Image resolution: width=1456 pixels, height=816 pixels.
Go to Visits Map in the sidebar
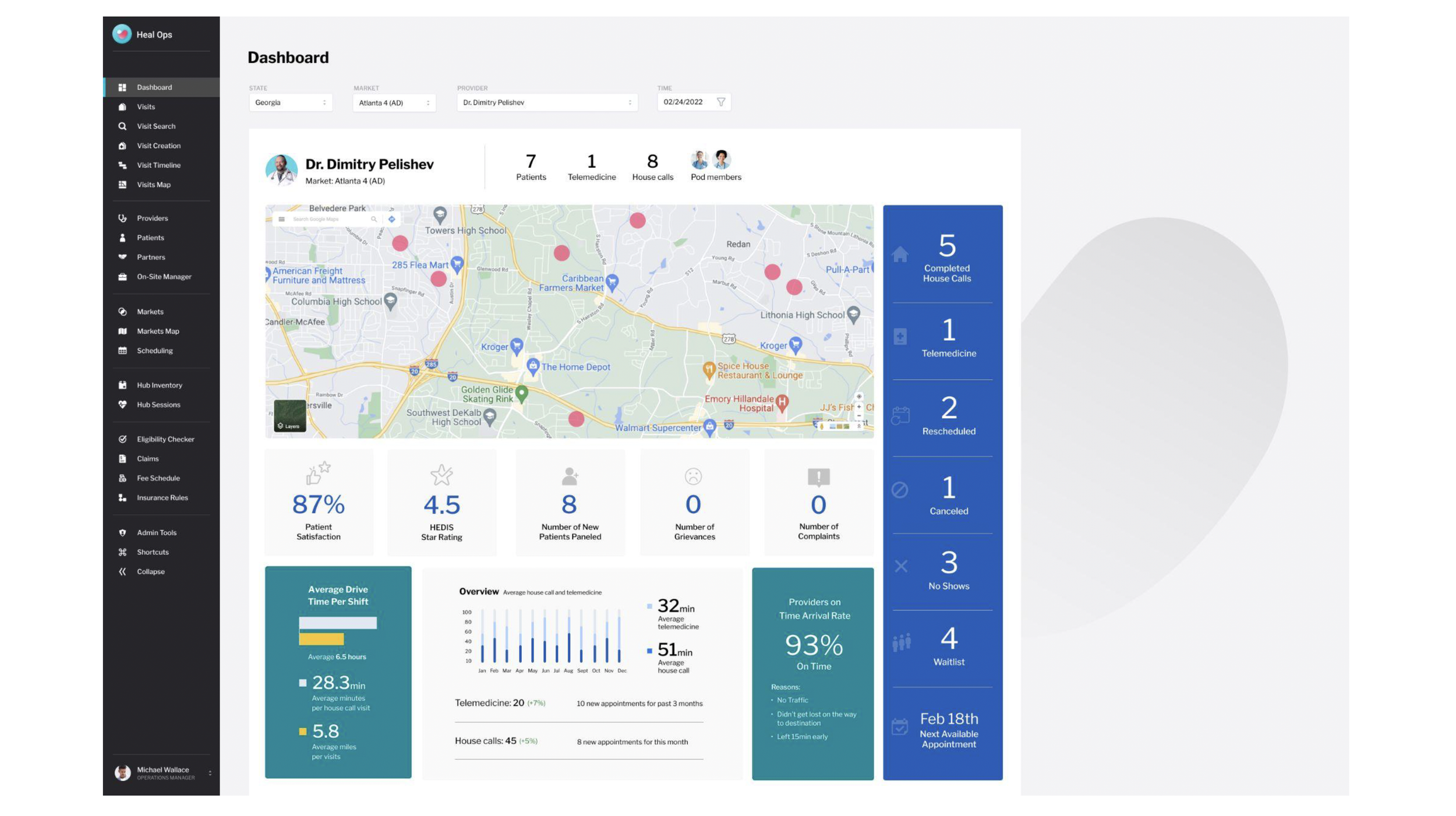[x=153, y=185]
